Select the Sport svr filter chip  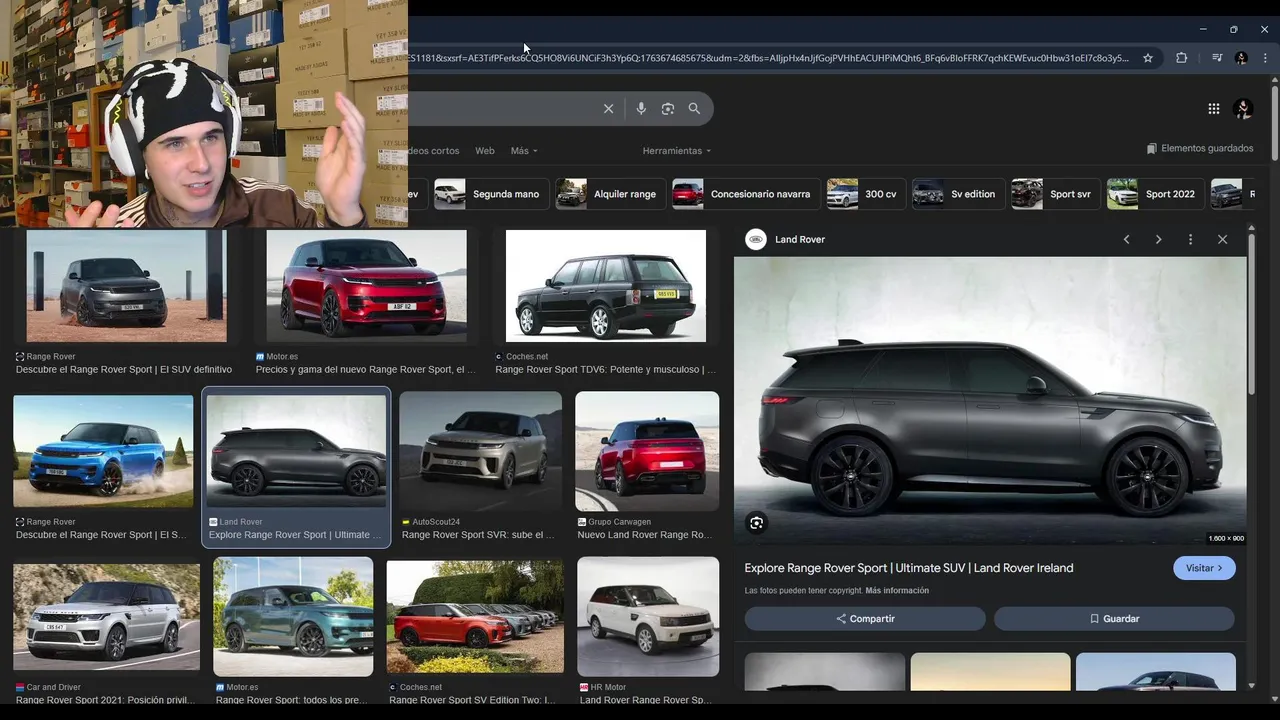click(1055, 194)
